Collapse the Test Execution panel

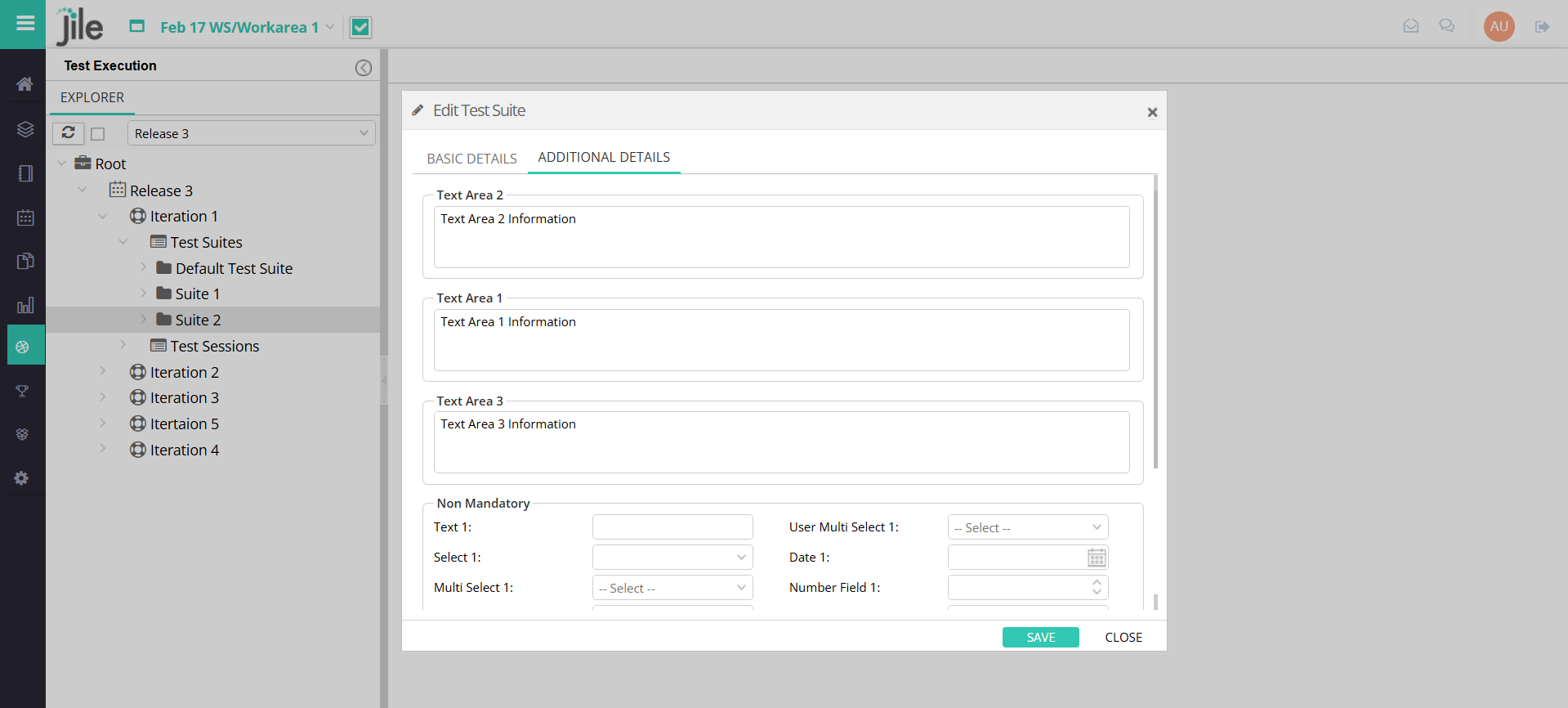364,68
